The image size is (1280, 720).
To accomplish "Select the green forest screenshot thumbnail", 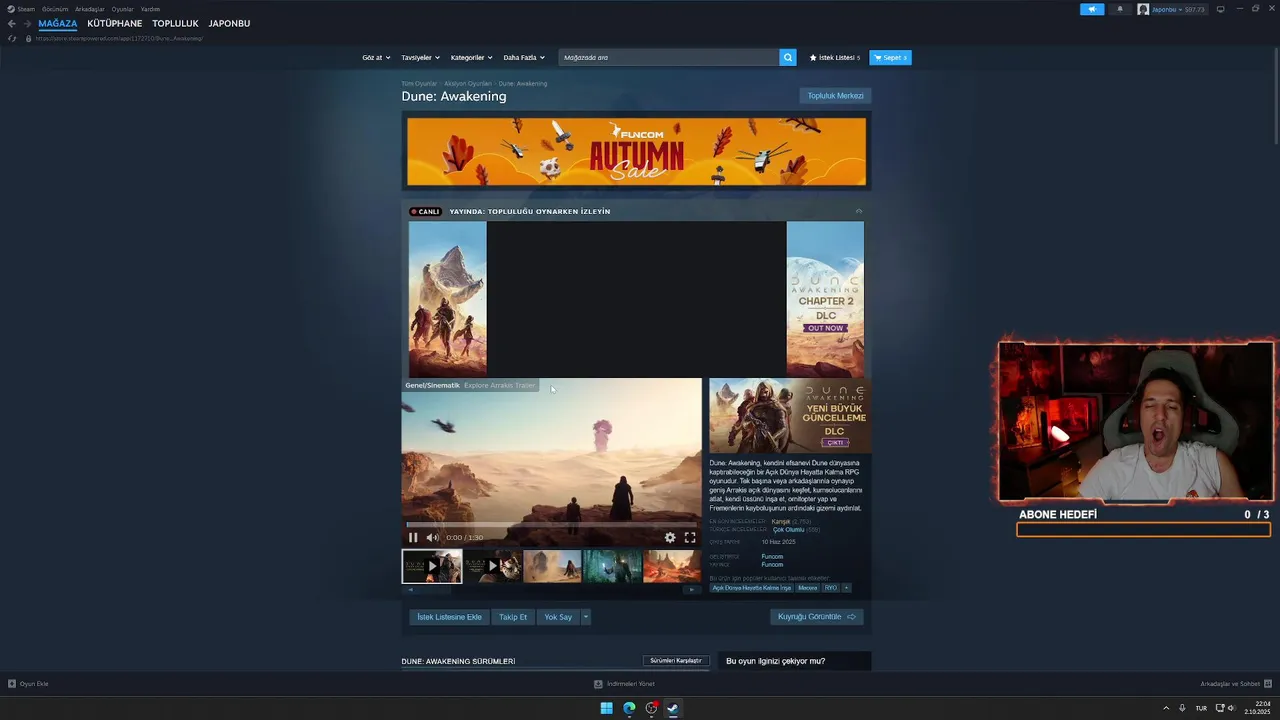I will pos(612,566).
